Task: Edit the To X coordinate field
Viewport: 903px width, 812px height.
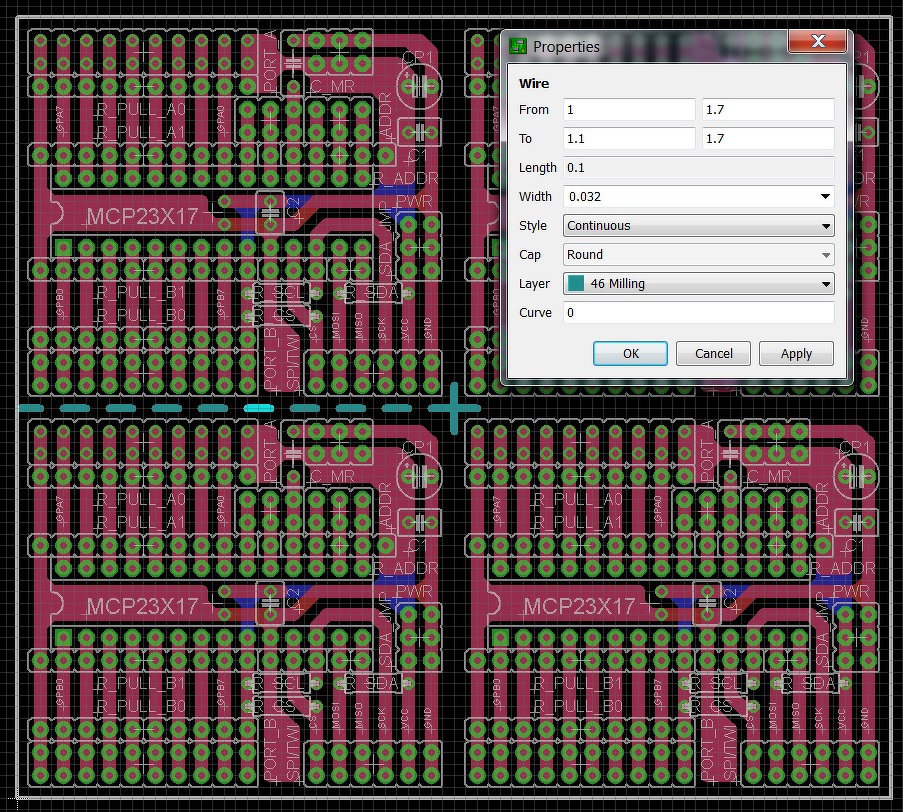Action: (x=629, y=138)
